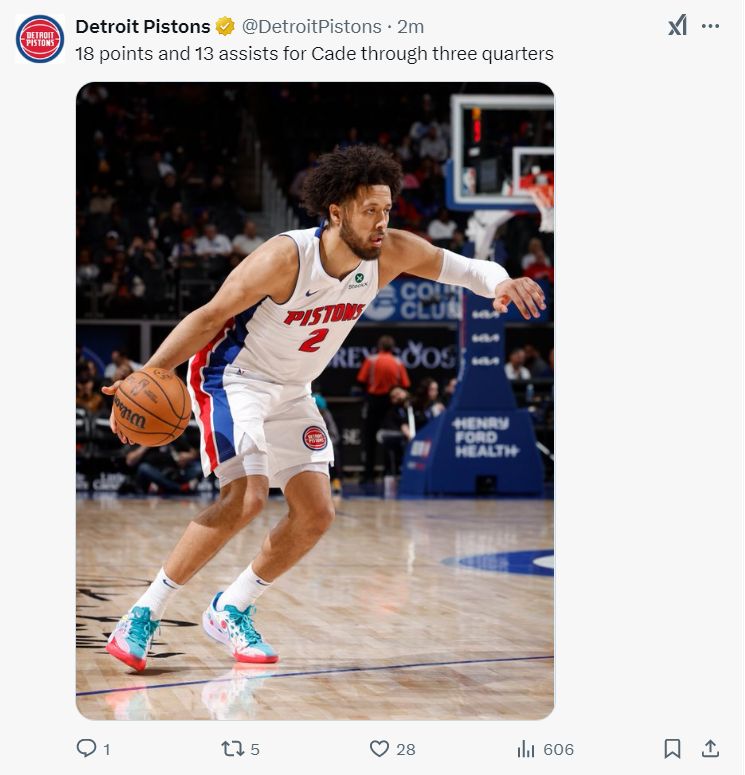Screen dimensions: 745x775
Task: Click the reply speech bubble icon
Action: (87, 748)
